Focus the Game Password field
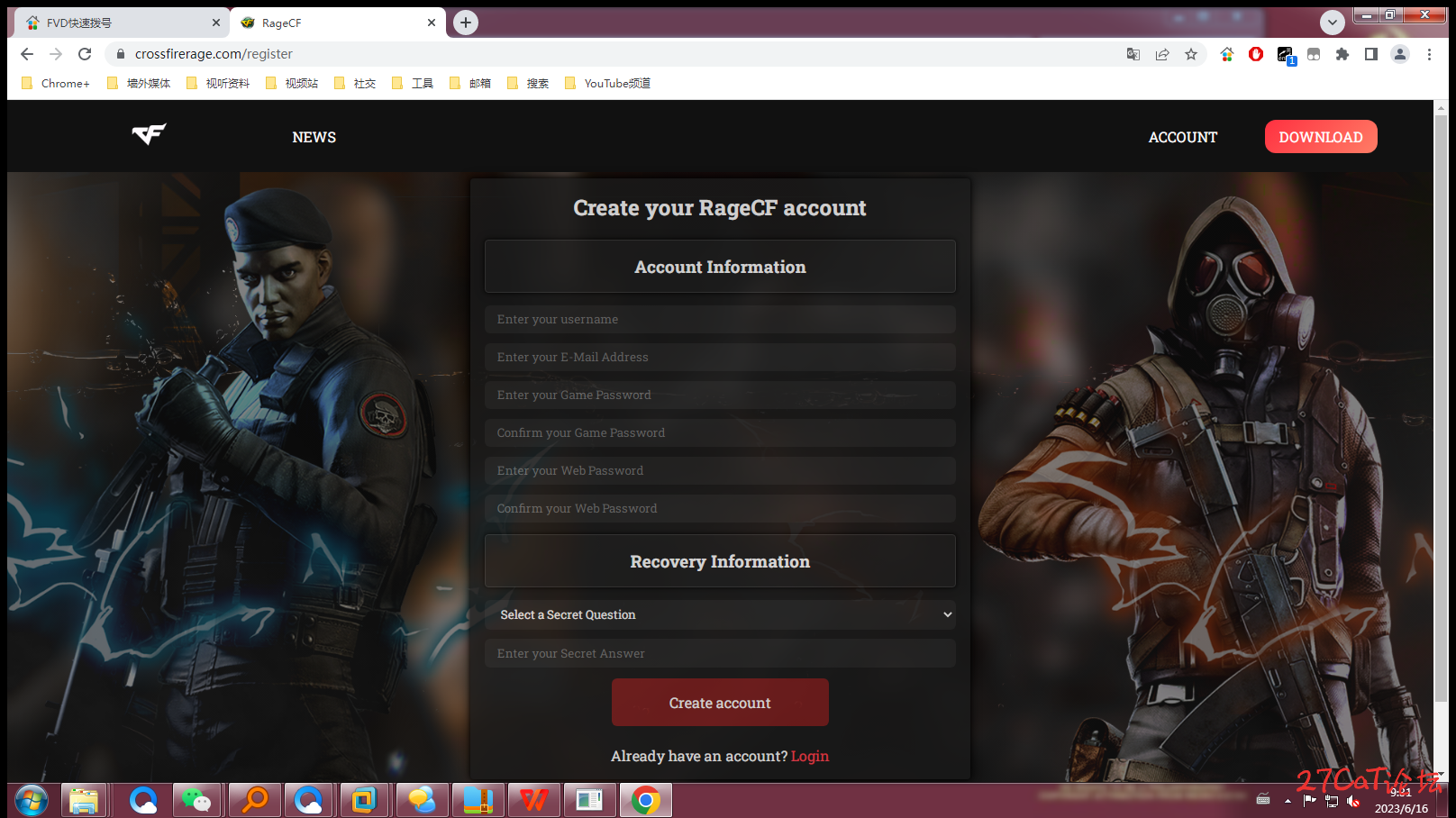Image resolution: width=1456 pixels, height=818 pixels. 720,395
